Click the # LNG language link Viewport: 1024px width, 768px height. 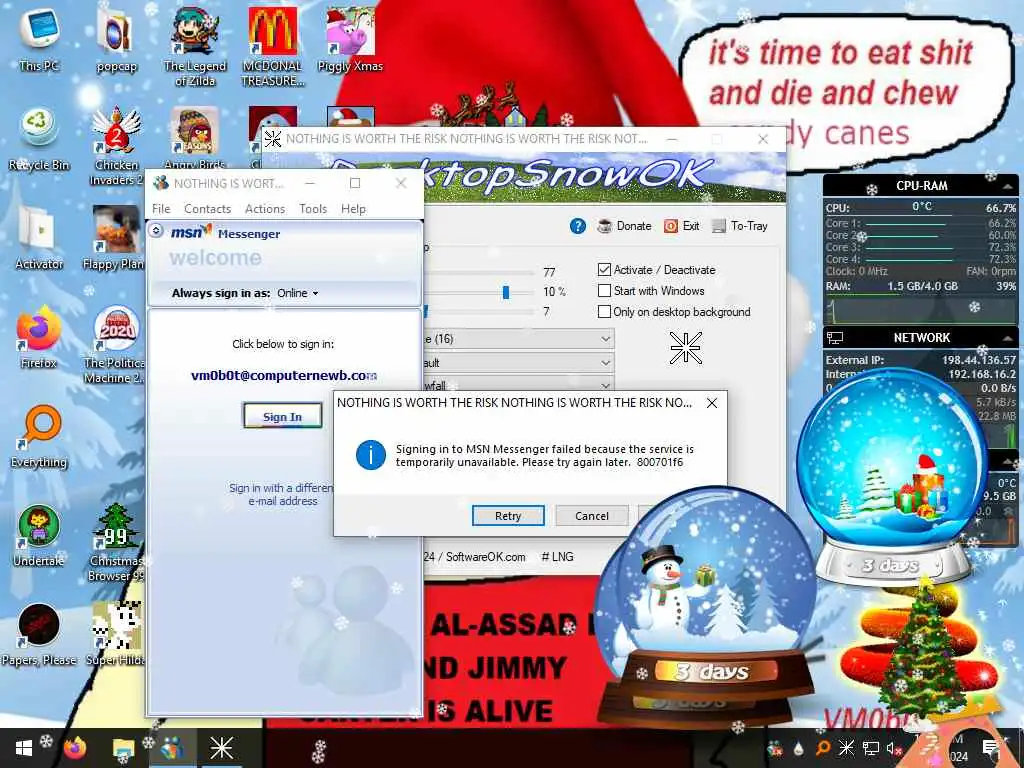point(557,557)
